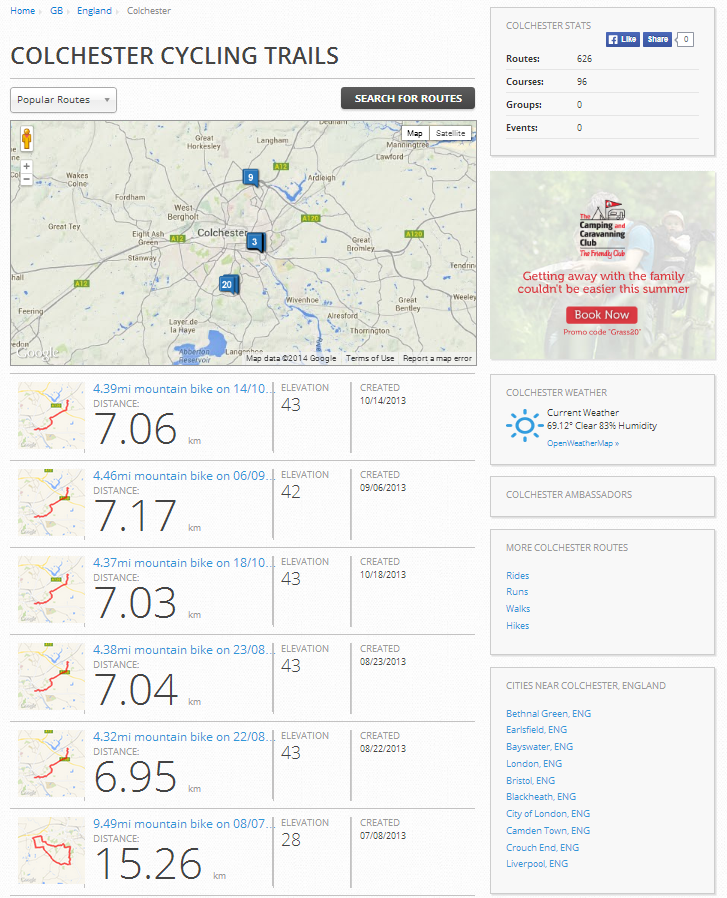
Task: Go to Blackheath, ENG
Action: coord(541,797)
